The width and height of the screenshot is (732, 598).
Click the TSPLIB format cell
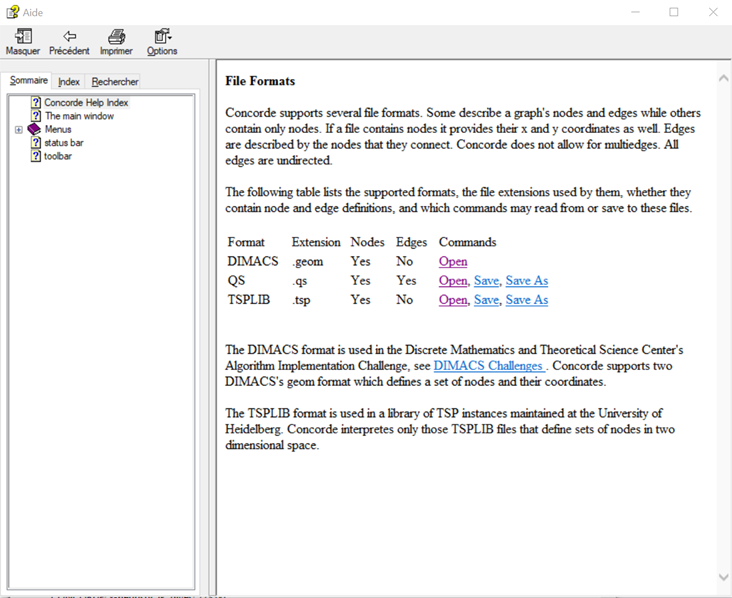[x=248, y=300]
